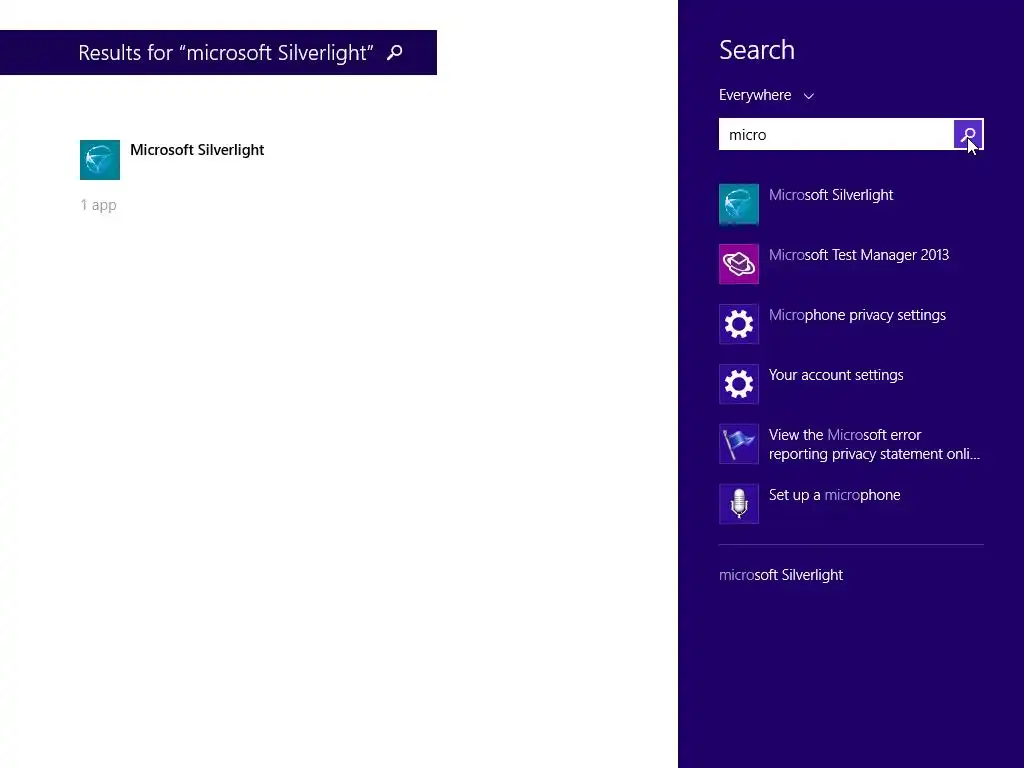
Task: Click gear icon for Microphone privacy settings
Action: (739, 324)
